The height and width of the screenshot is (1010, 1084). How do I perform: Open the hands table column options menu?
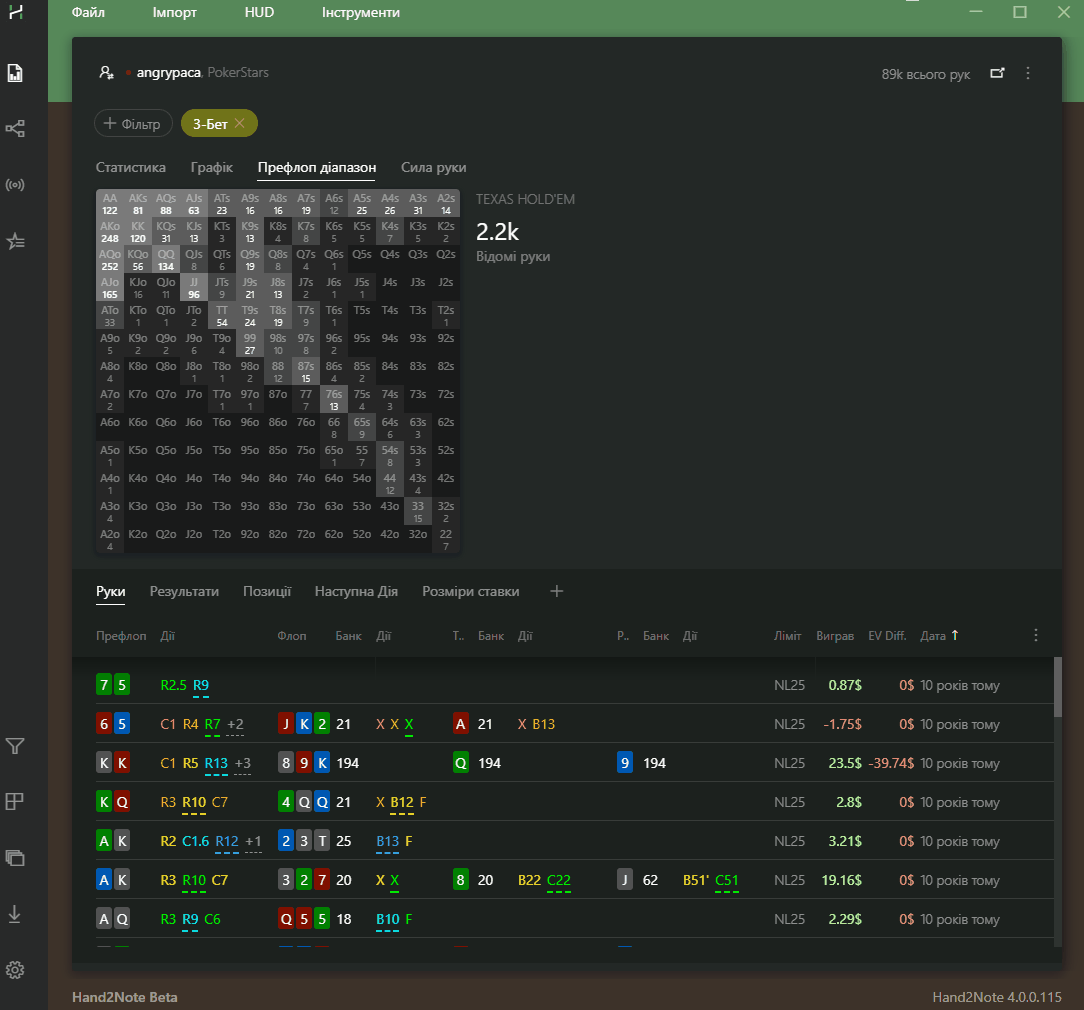pos(1036,635)
